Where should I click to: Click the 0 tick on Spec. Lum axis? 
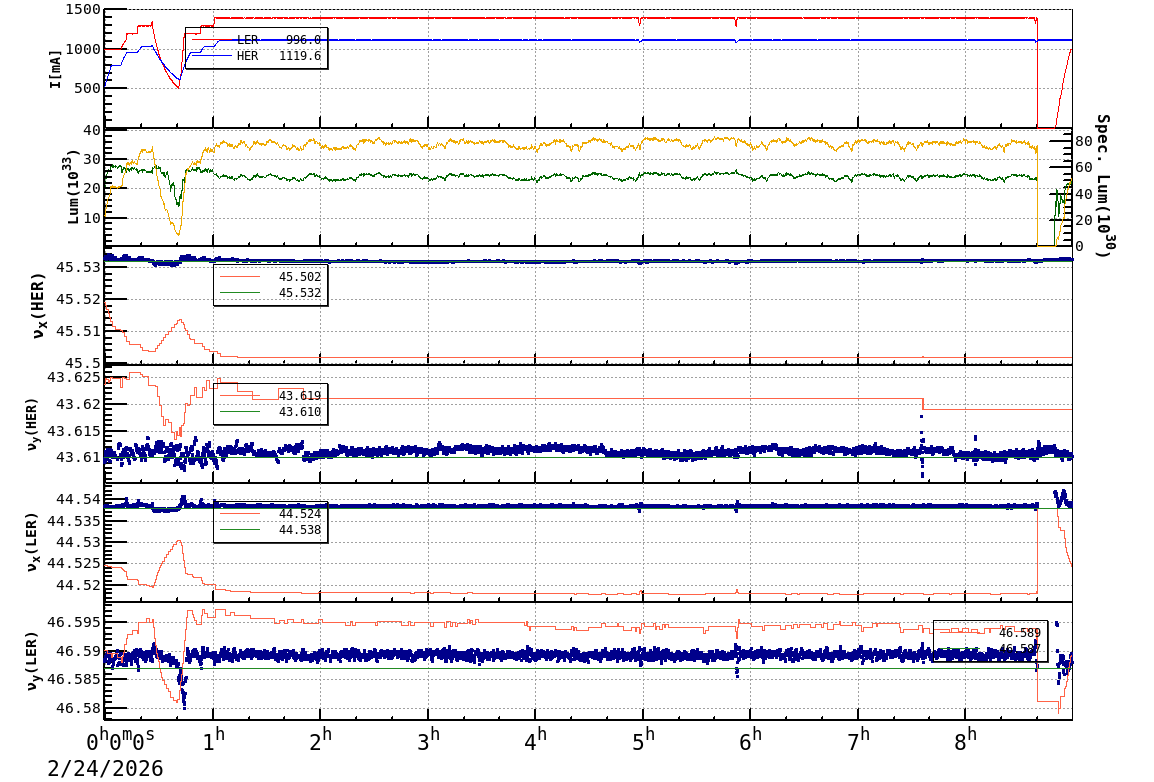(1080, 246)
